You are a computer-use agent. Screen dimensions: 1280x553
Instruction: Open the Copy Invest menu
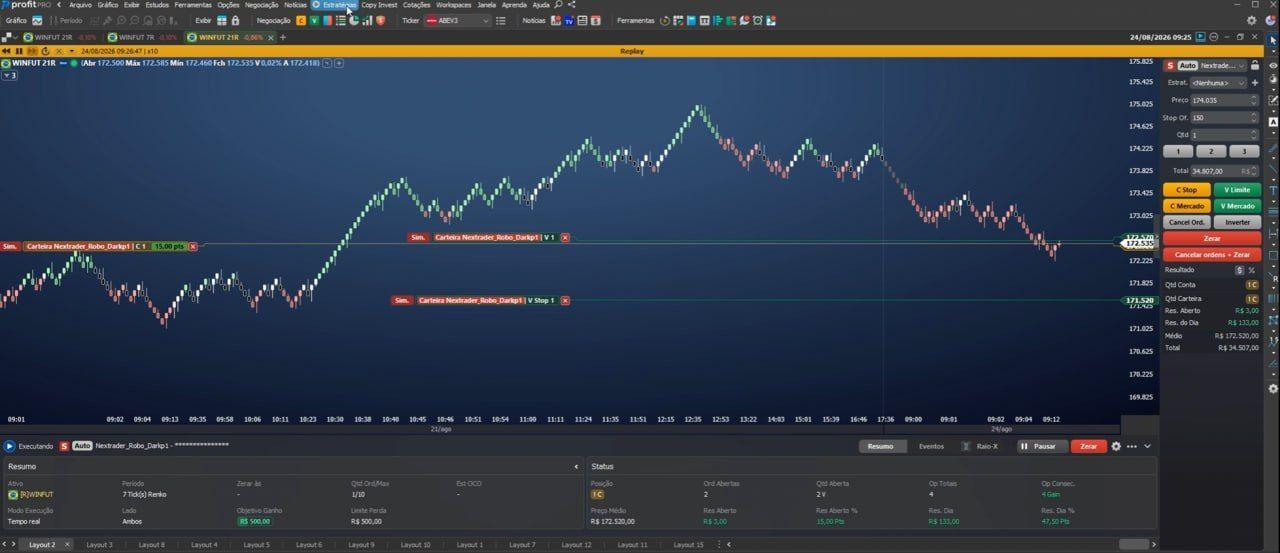(x=379, y=5)
